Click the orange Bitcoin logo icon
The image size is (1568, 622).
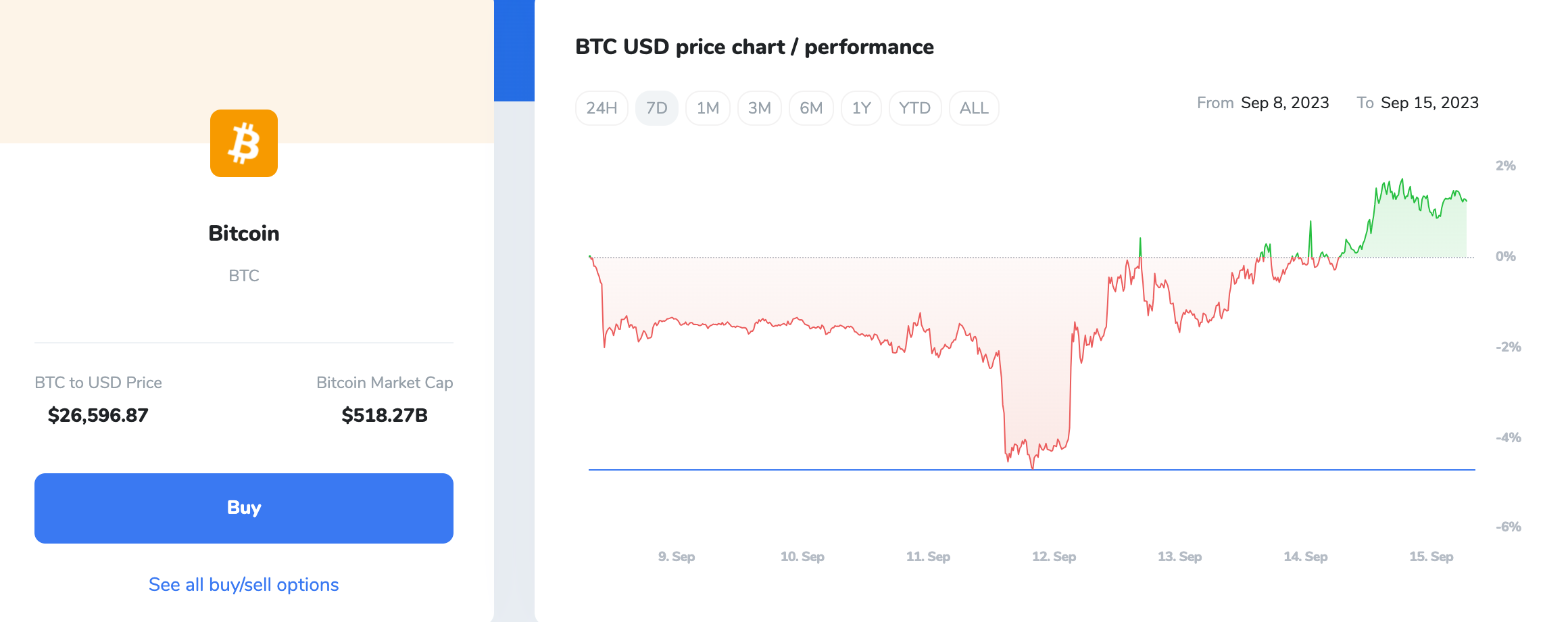coord(243,143)
